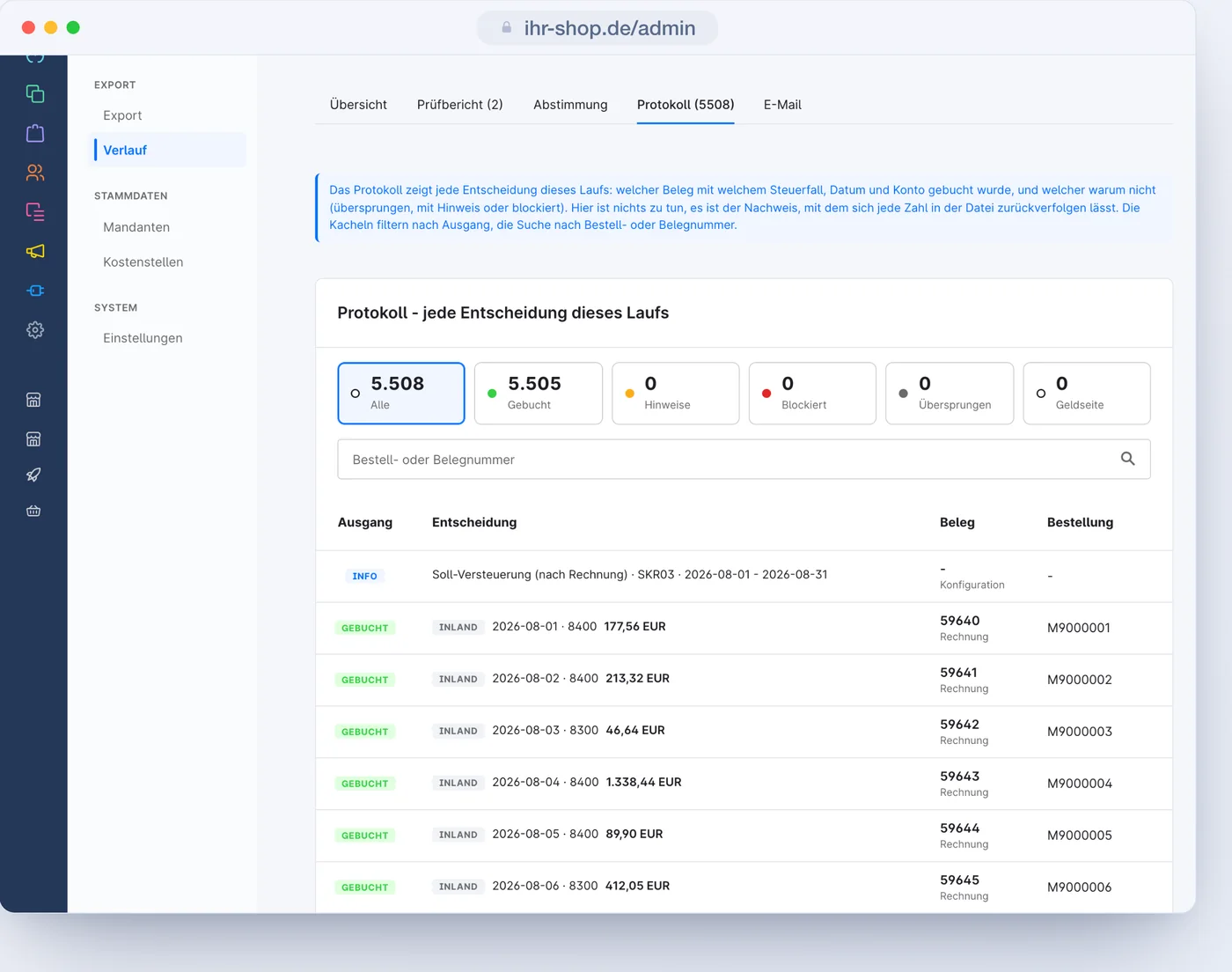This screenshot has height=972, width=1232.
Task: Filter by the Blockiert tile
Action: coord(812,394)
